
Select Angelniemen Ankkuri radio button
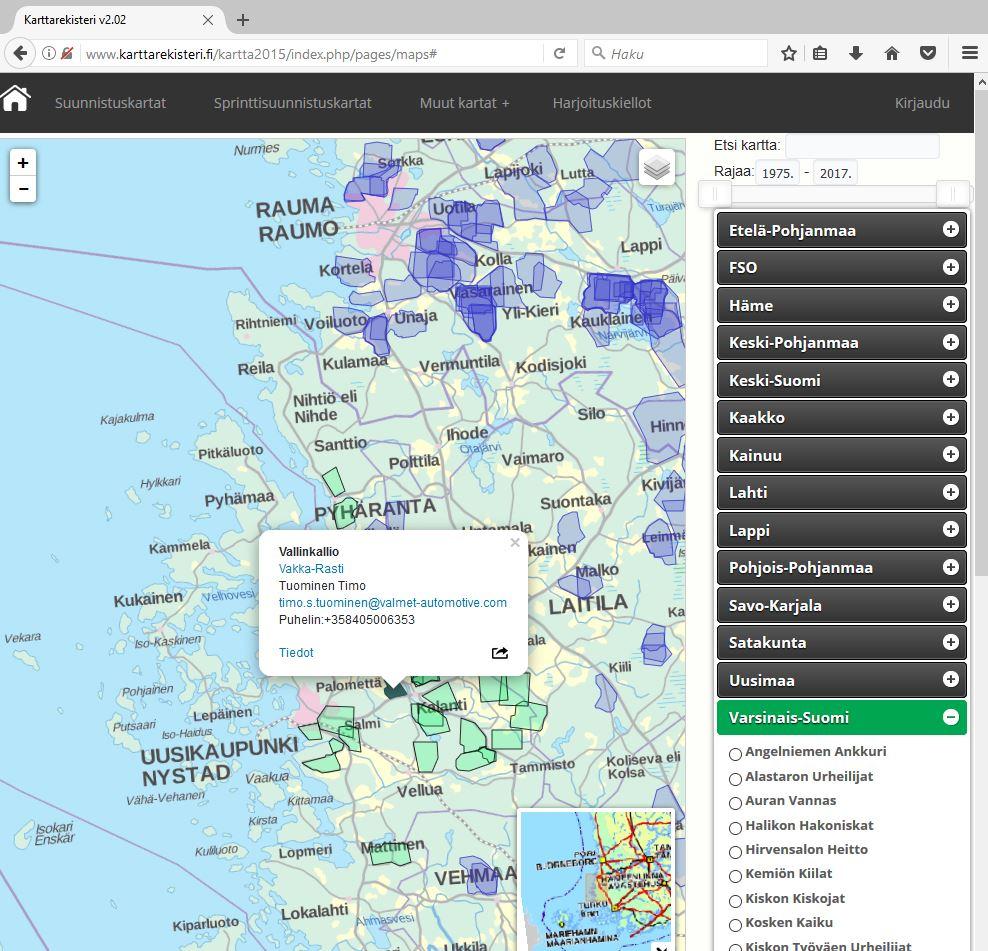pyautogui.click(x=736, y=754)
